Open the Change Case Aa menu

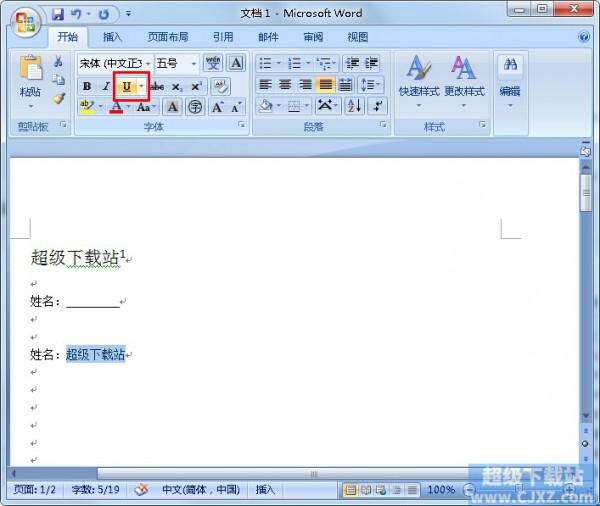(x=146, y=107)
